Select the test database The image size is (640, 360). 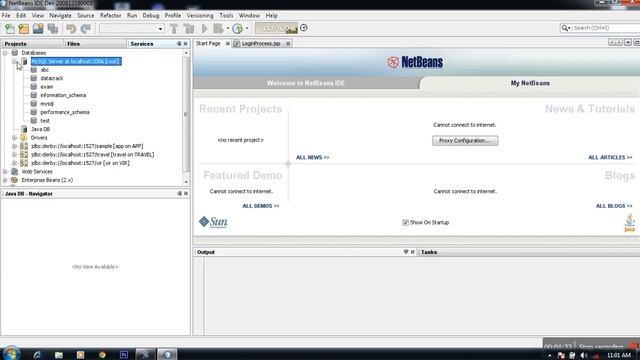coord(45,120)
